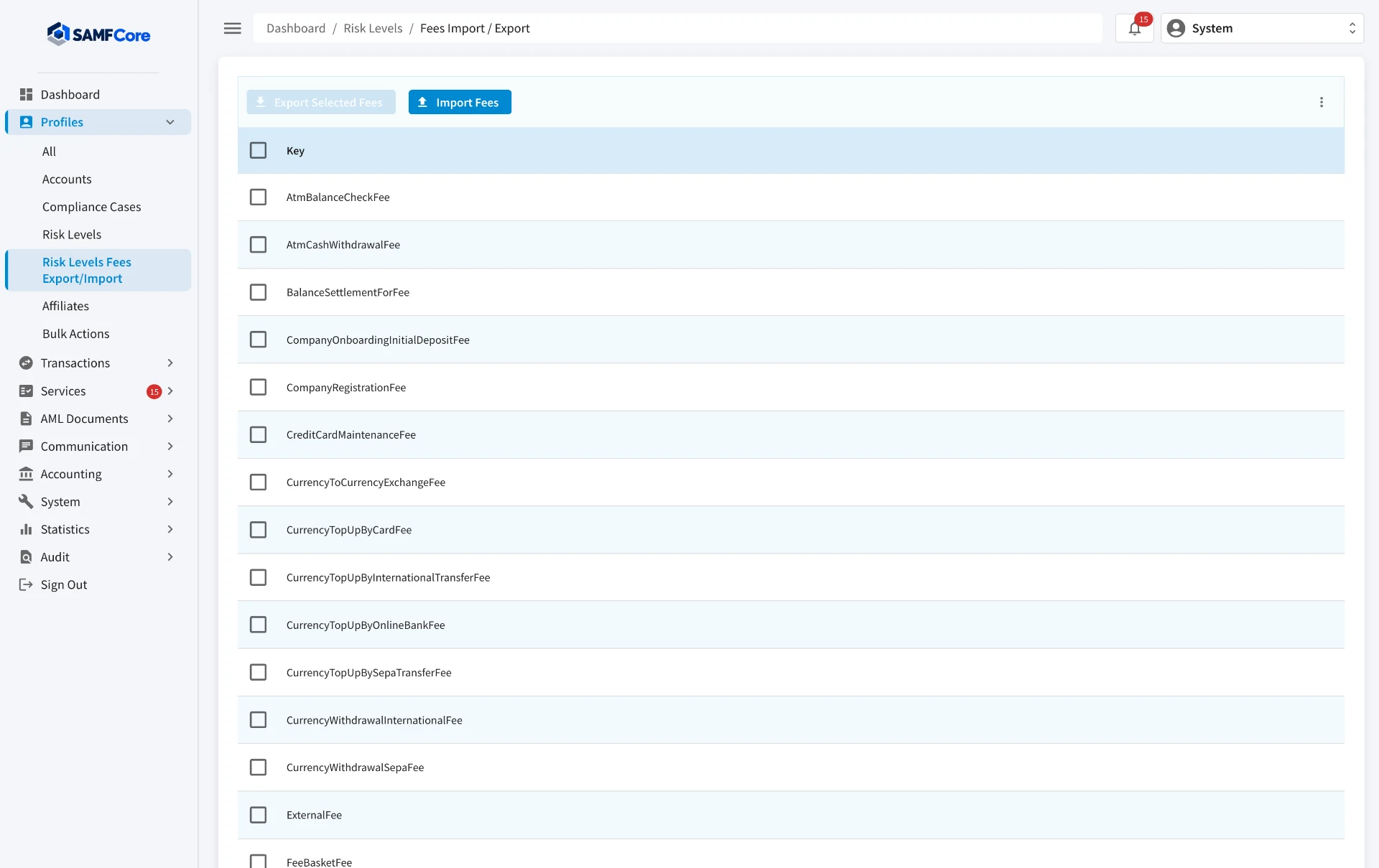Expand the Accounting chevron
1379x868 pixels.
coord(170,474)
